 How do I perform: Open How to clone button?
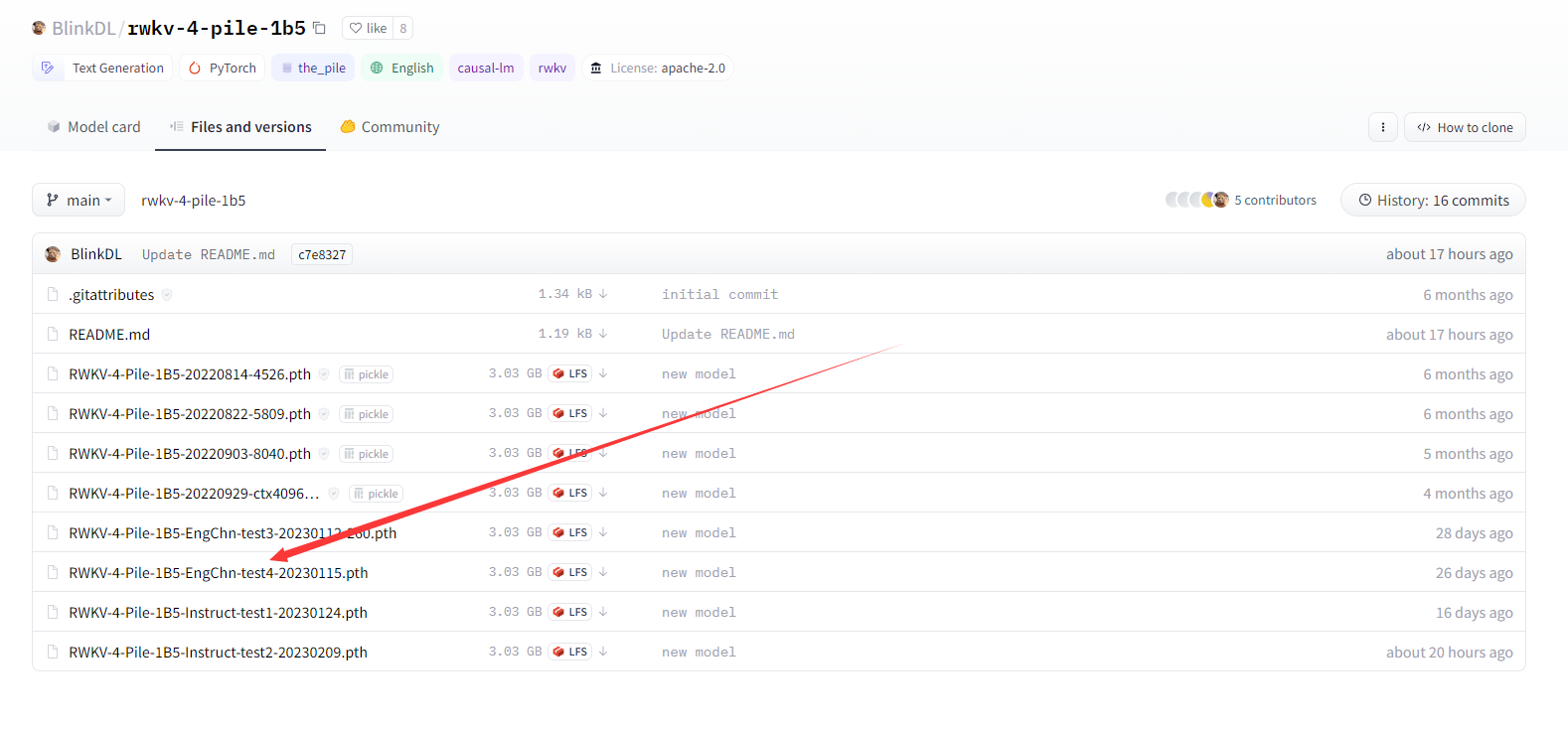tap(1465, 127)
